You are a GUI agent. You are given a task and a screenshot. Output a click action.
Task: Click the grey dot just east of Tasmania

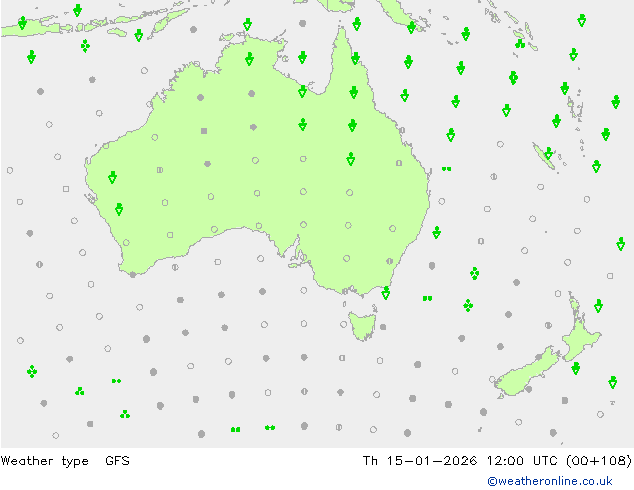click(x=383, y=327)
